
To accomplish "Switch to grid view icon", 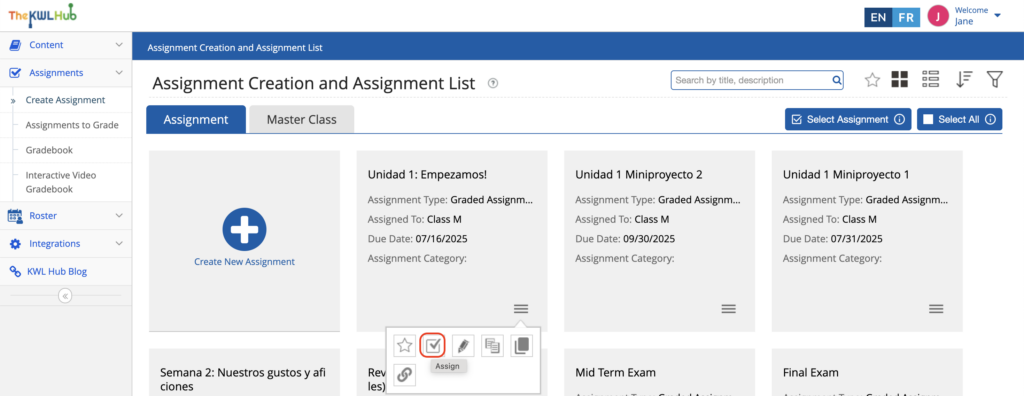I will tap(900, 80).
